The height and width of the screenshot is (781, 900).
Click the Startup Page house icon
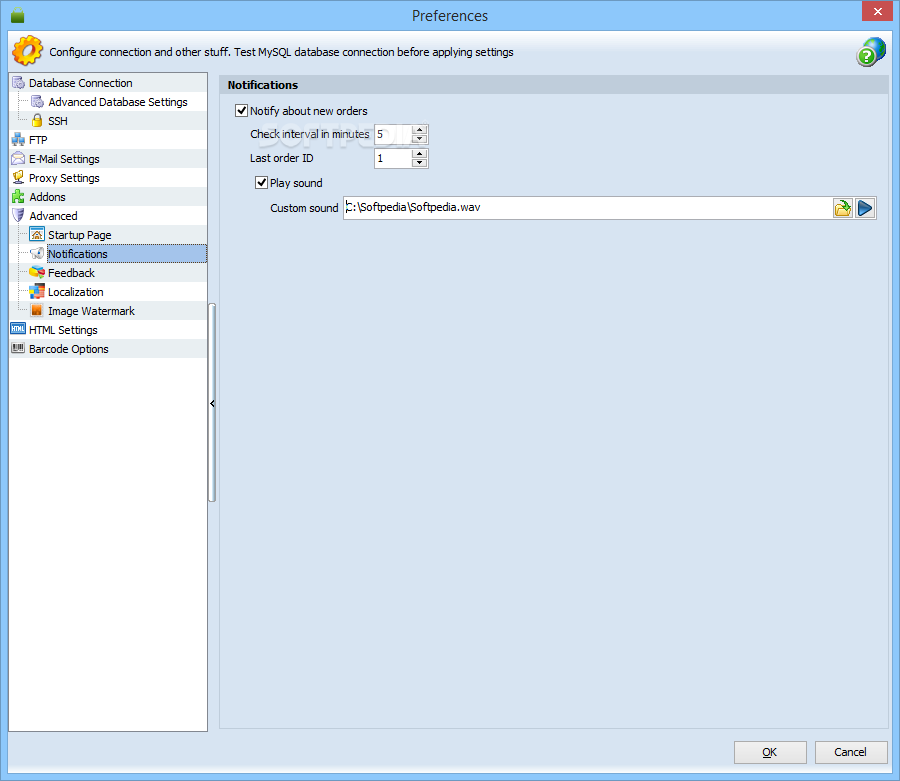coord(37,234)
